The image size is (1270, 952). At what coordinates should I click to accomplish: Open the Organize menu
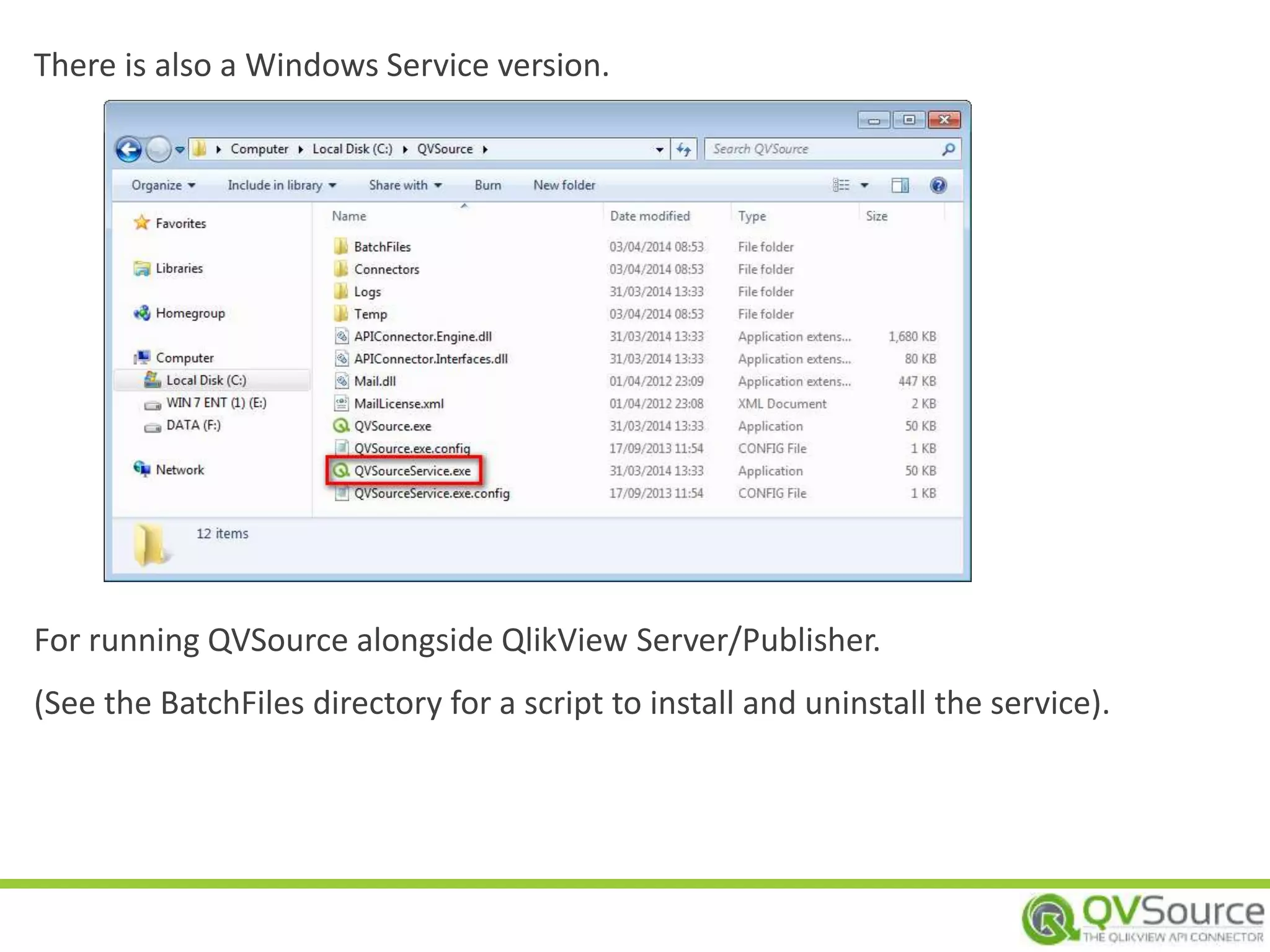coord(163,185)
